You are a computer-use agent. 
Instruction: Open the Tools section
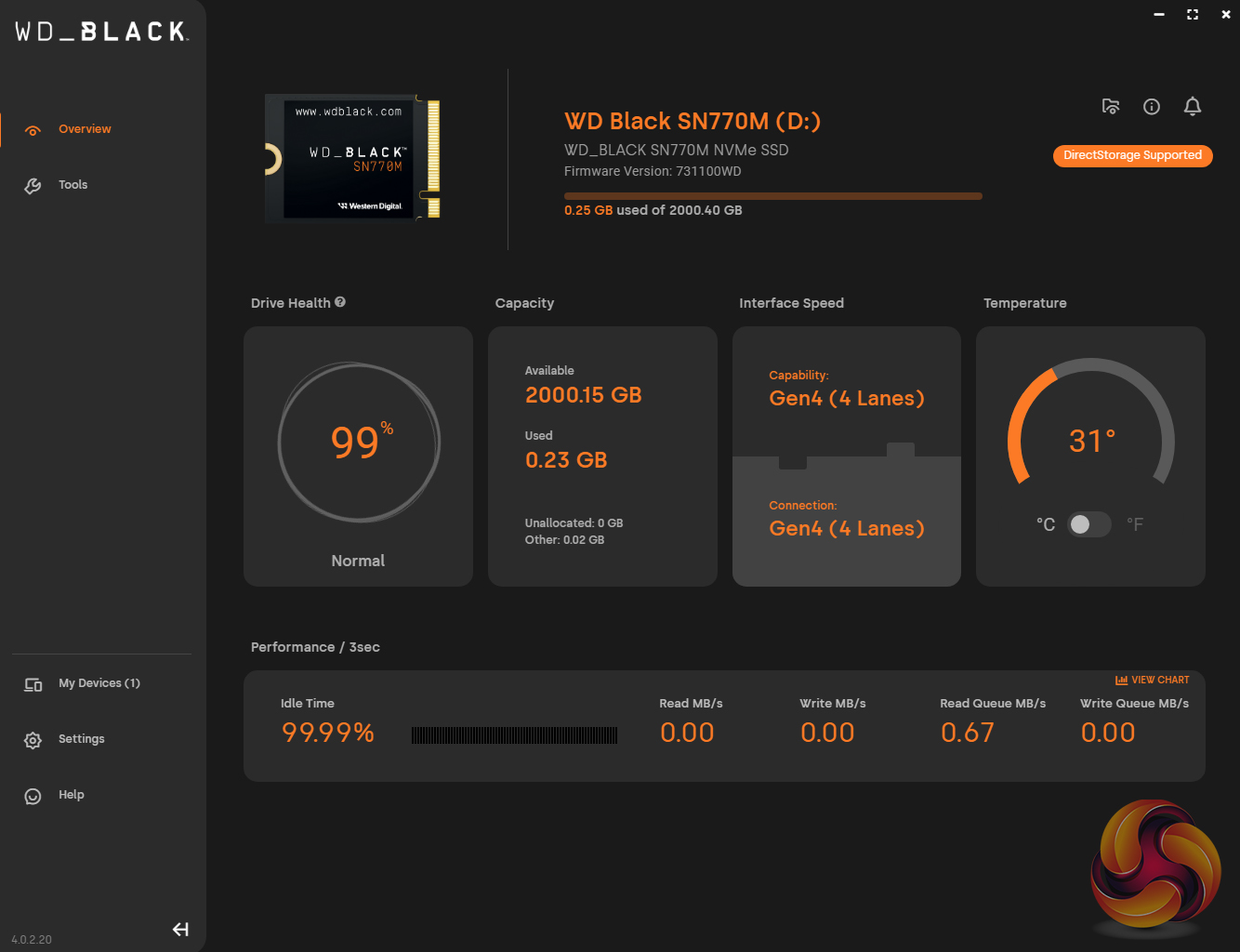pos(73,185)
